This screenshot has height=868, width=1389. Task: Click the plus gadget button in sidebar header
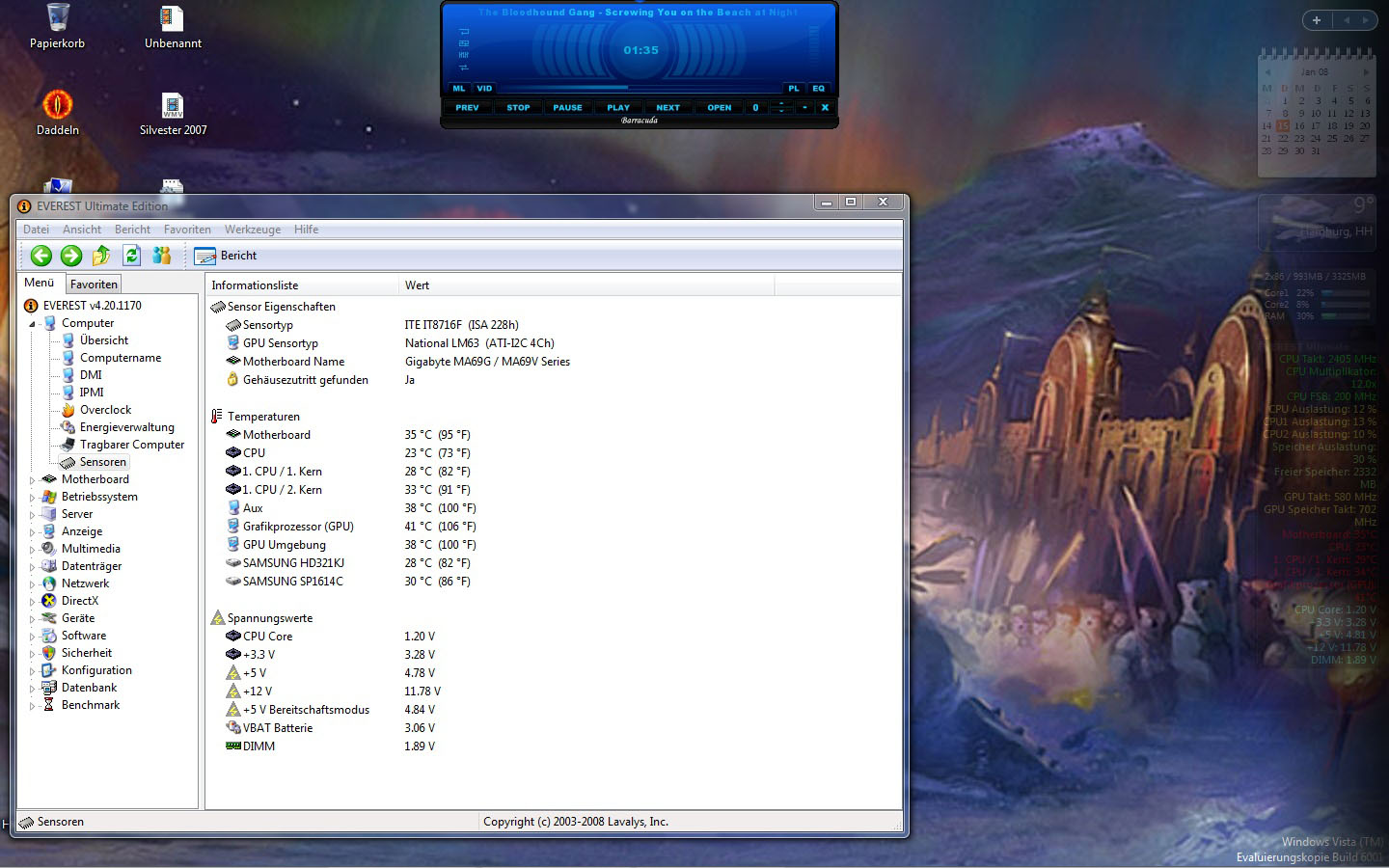point(1317,20)
